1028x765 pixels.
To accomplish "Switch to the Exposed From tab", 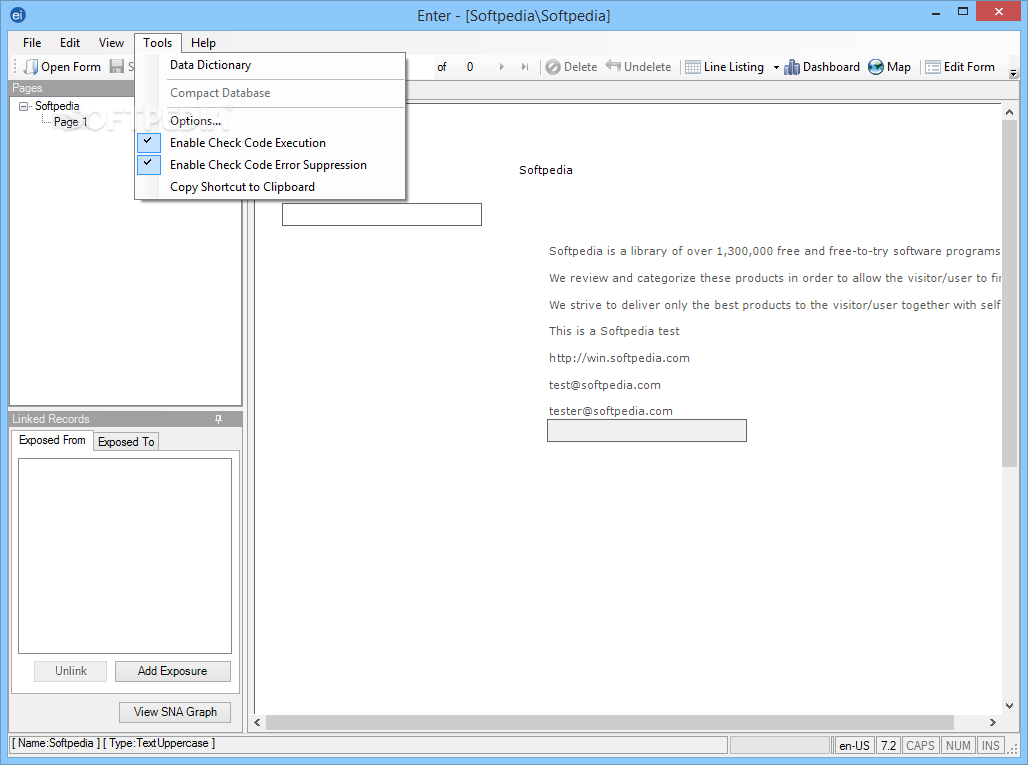I will click(52, 440).
